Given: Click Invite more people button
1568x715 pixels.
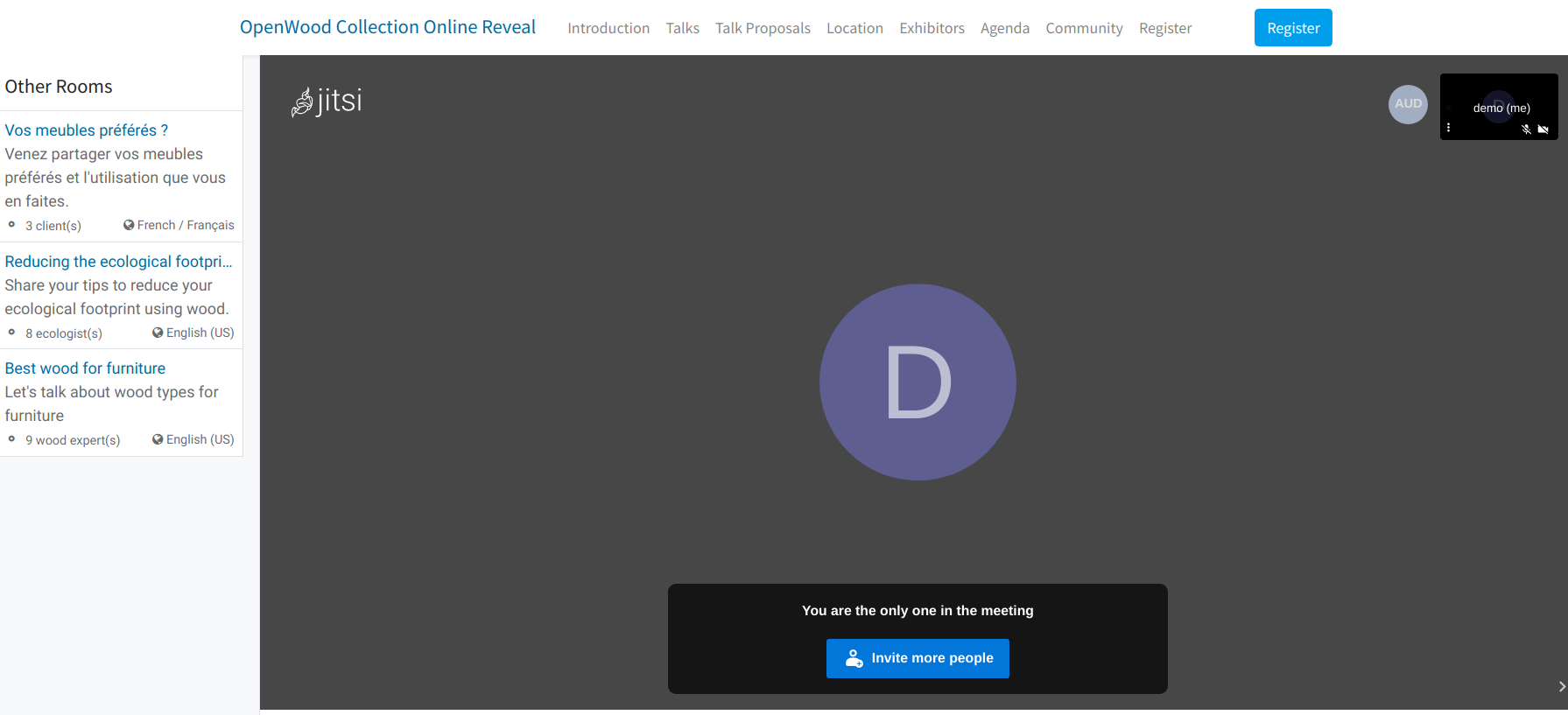Looking at the screenshot, I should pyautogui.click(x=918, y=658).
